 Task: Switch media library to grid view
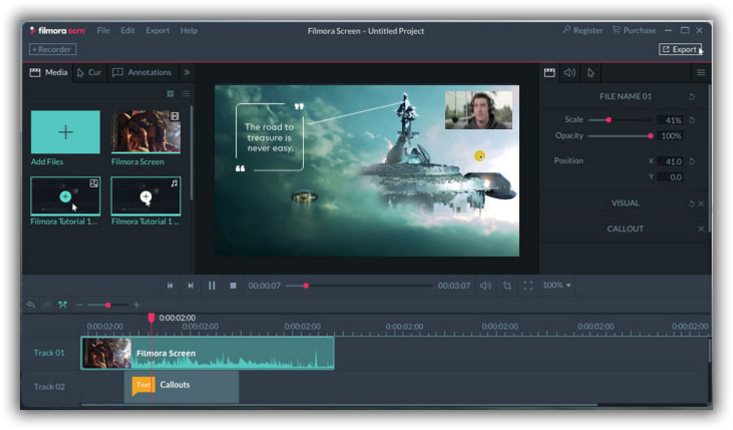tap(170, 94)
